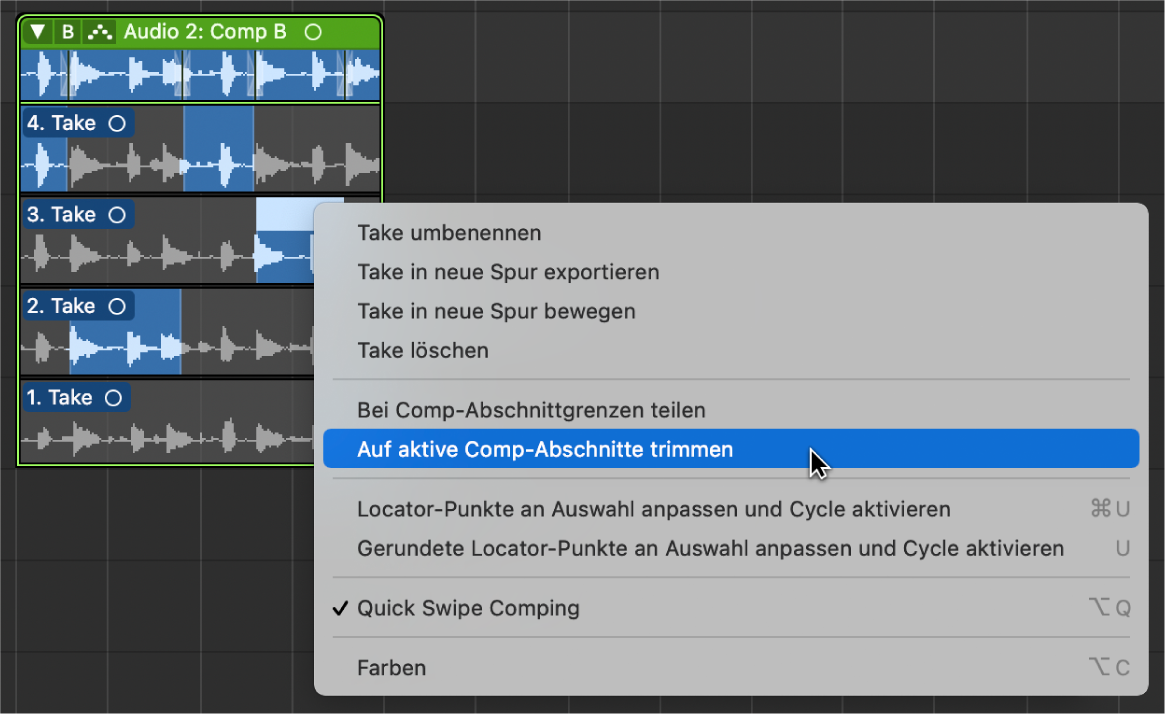Click the circle icon next to 4. Take
1165x716 pixels.
pyautogui.click(x=117, y=124)
